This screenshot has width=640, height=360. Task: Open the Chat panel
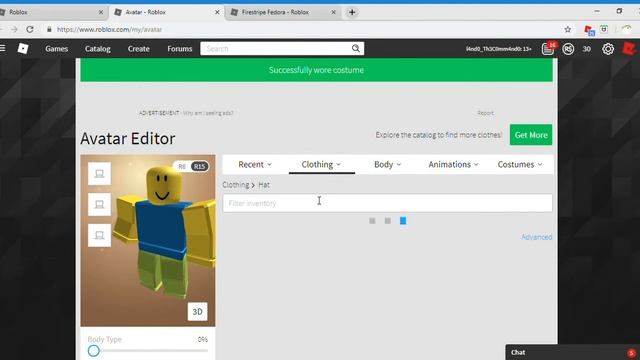[x=572, y=352]
